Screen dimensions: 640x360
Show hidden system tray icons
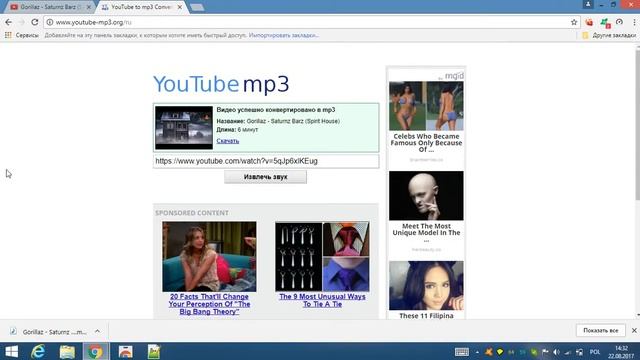[477, 352]
